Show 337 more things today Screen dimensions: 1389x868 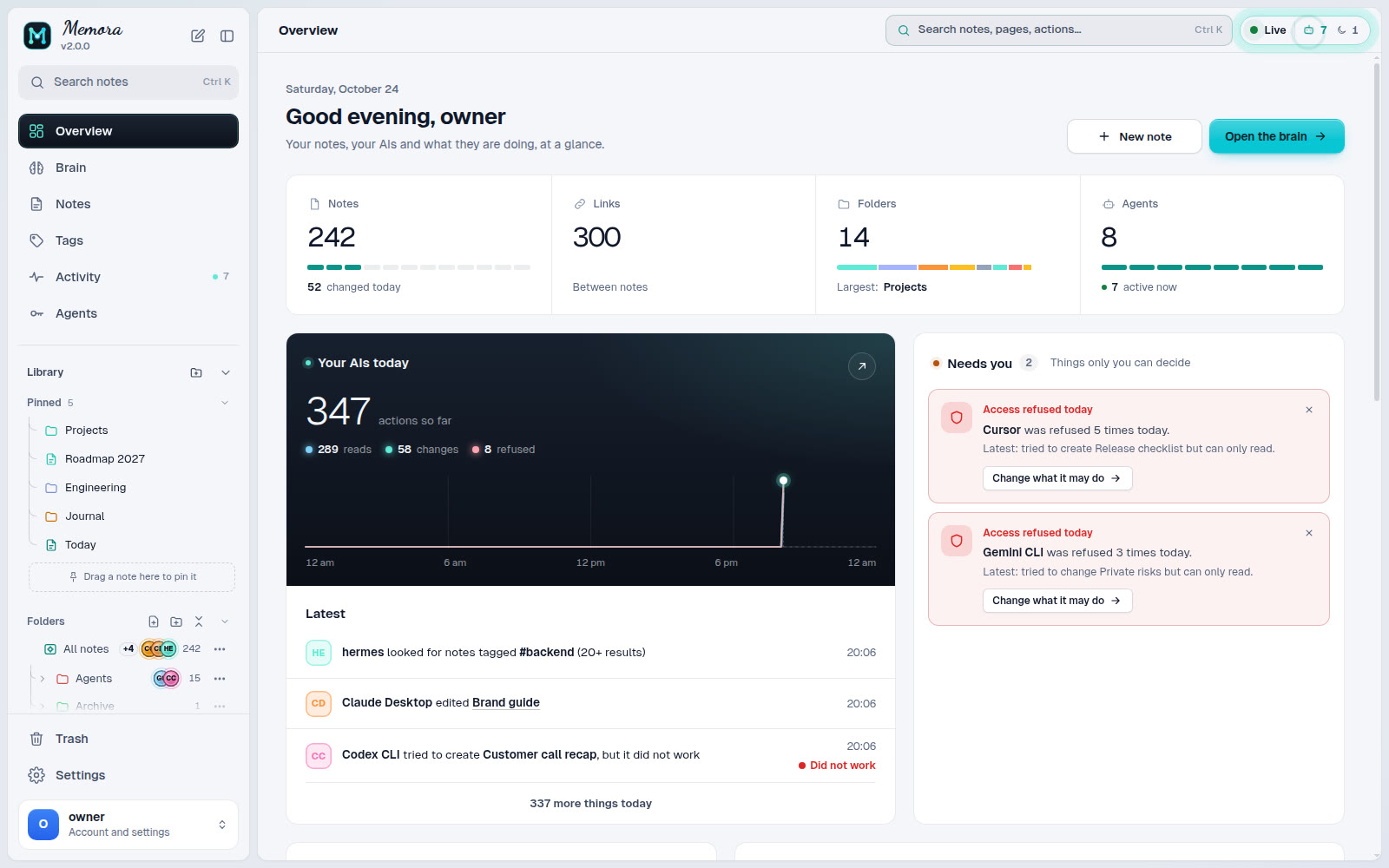591,804
